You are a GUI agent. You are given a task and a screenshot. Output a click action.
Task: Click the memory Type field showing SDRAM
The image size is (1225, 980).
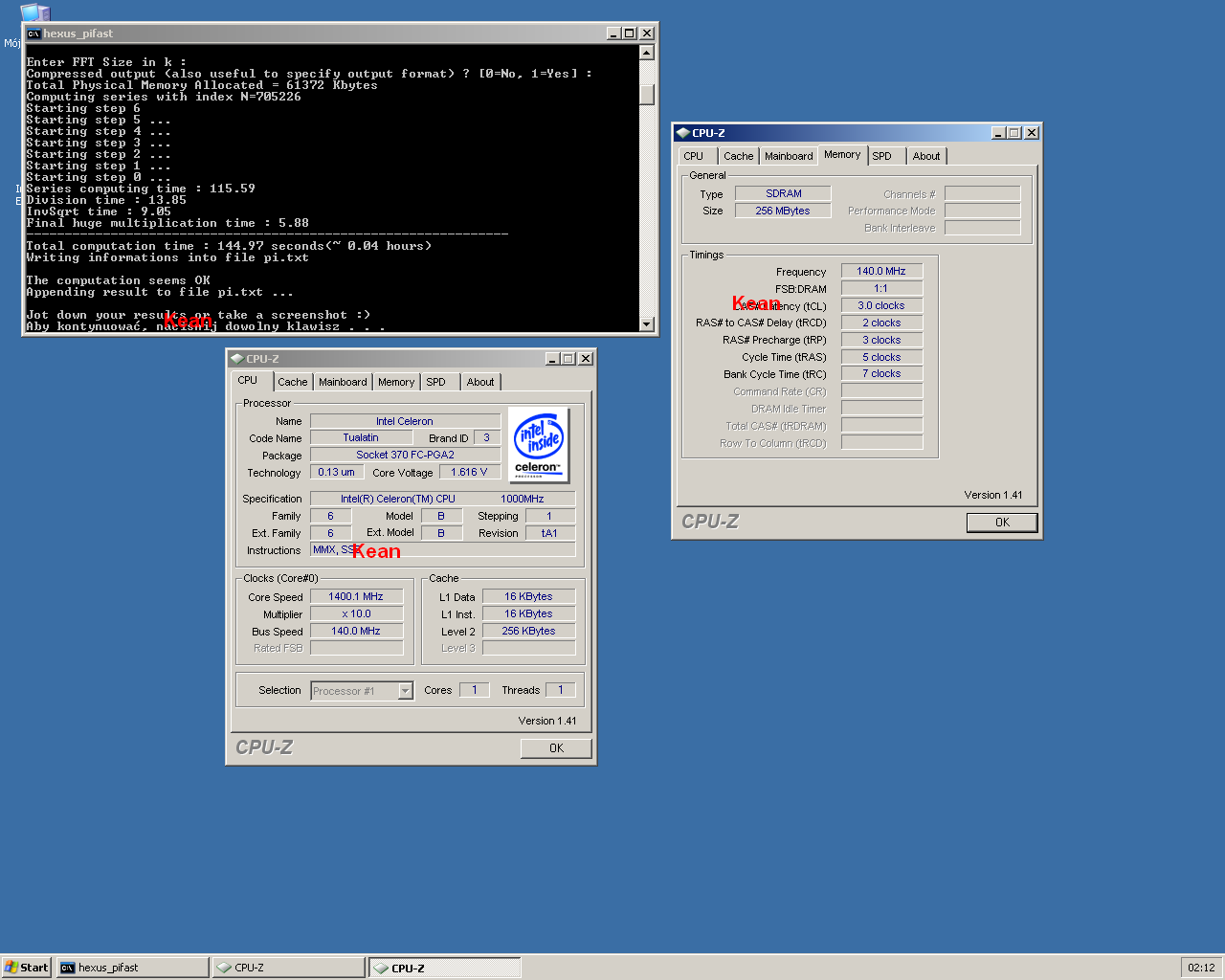click(783, 193)
